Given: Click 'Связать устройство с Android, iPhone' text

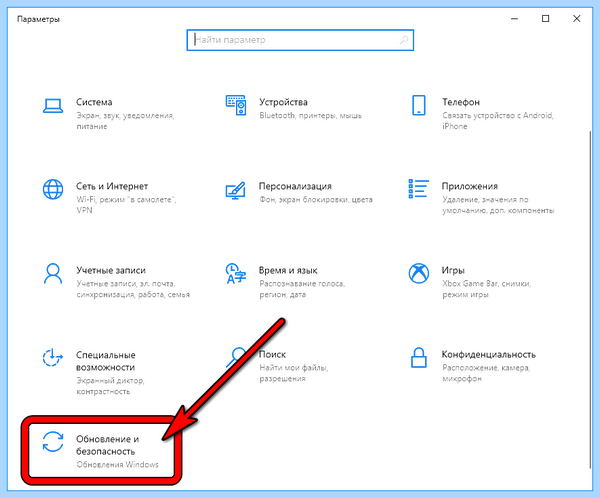Looking at the screenshot, I should [497, 121].
